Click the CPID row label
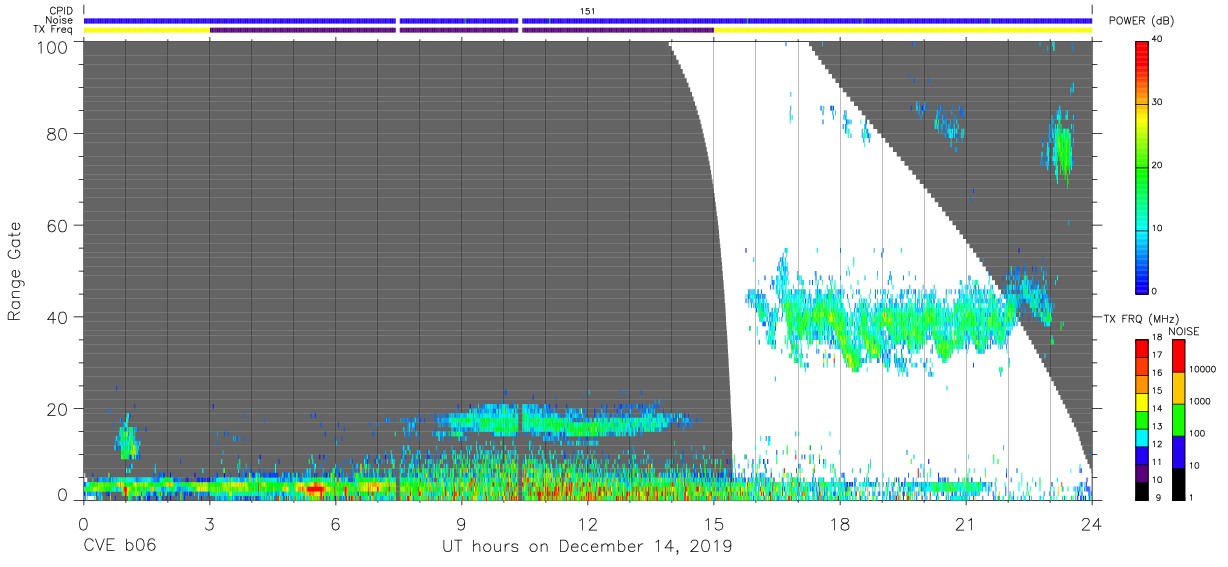This screenshot has width=1228, height=567. click(63, 11)
